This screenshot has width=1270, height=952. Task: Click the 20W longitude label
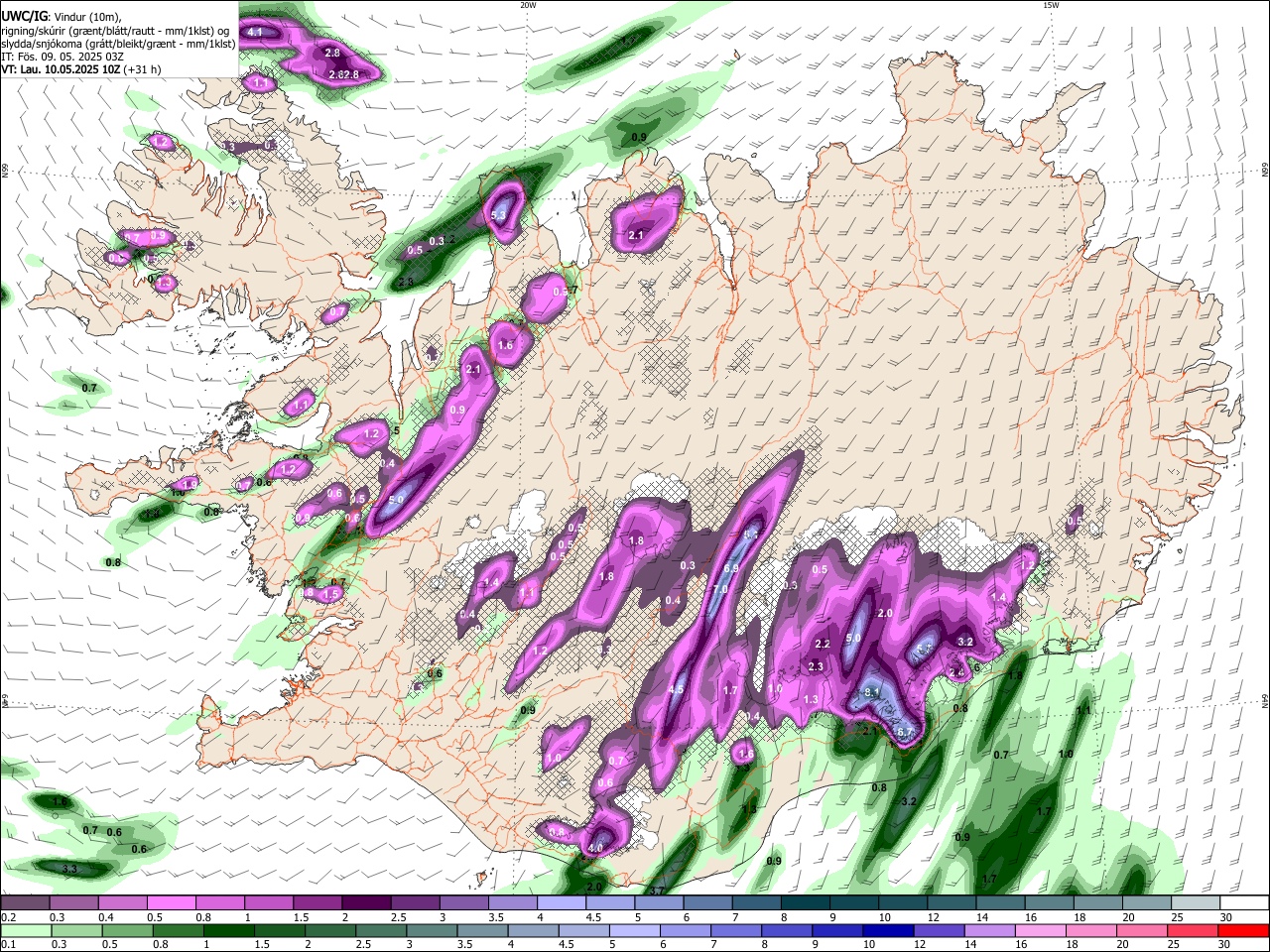click(528, 5)
